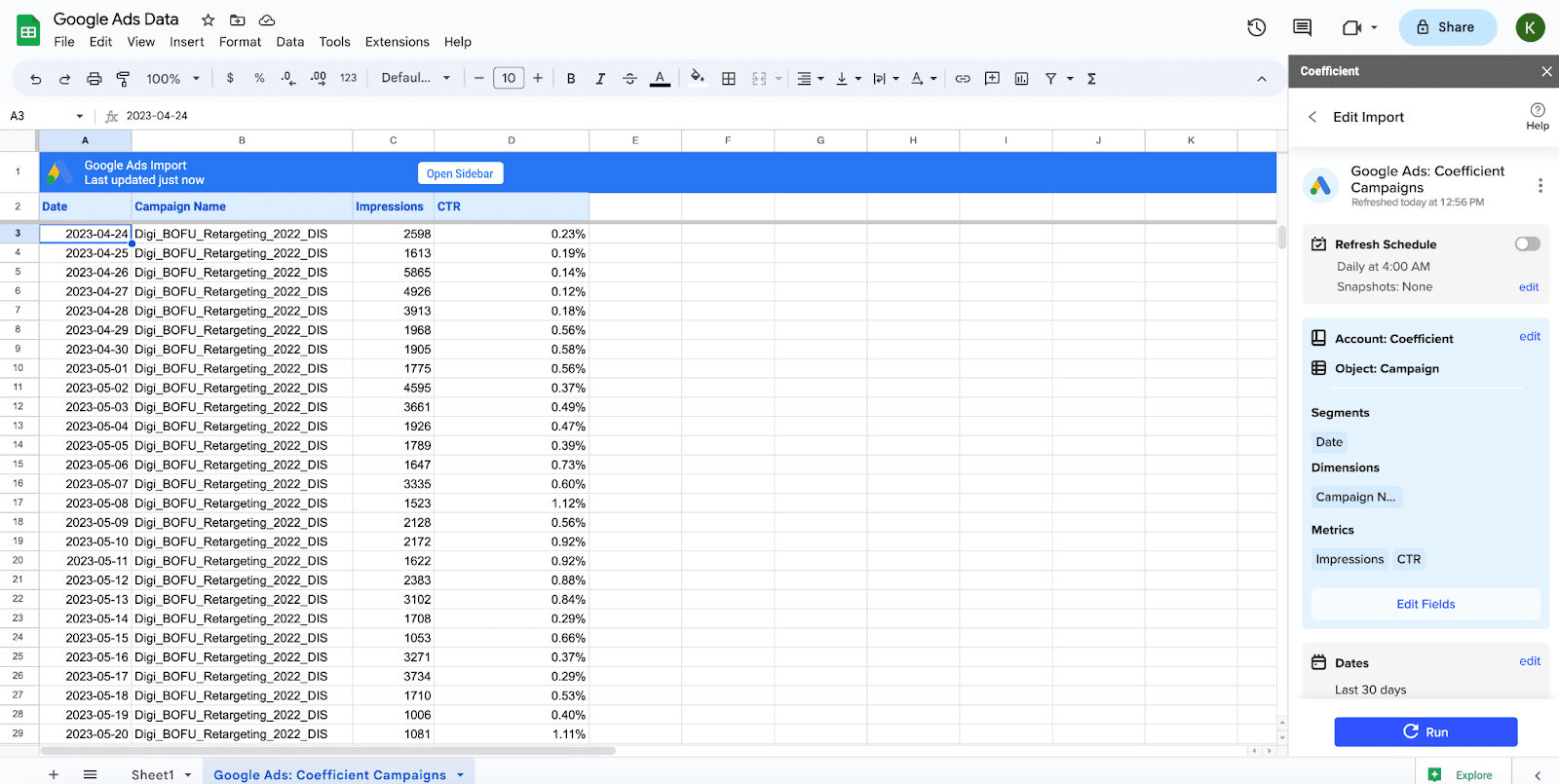Open version history clock icon
The height and width of the screenshot is (784, 1559).
(x=1257, y=27)
